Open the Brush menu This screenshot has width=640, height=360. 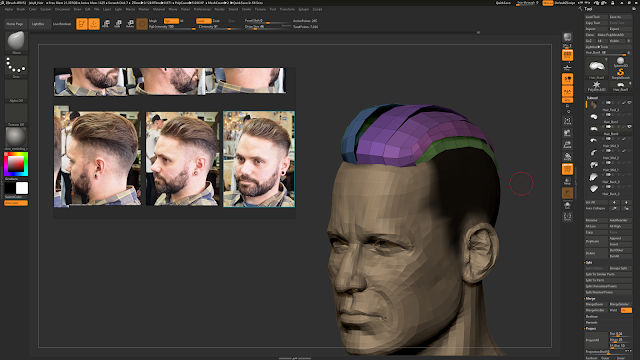pyautogui.click(x=20, y=9)
